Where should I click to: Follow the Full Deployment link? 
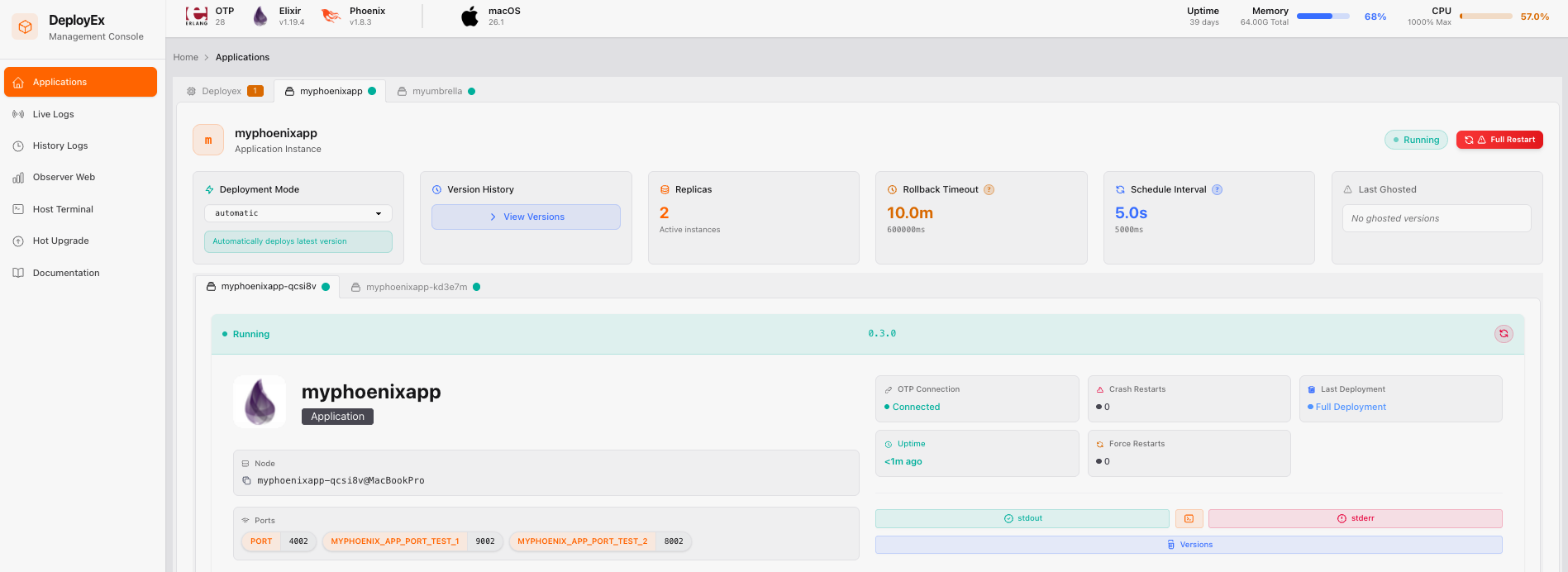pos(1351,407)
